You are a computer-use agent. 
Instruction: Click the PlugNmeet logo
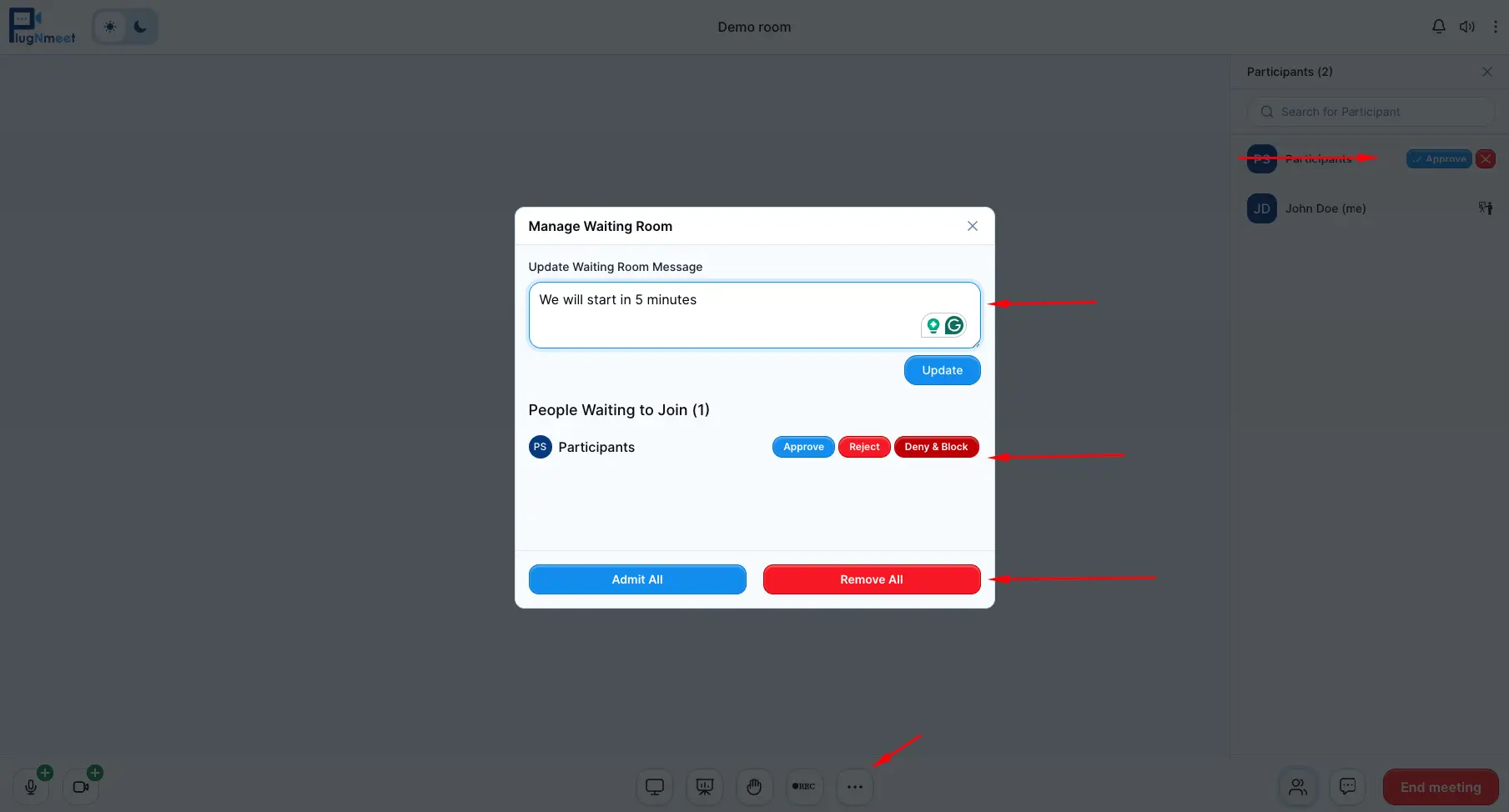(x=41, y=25)
